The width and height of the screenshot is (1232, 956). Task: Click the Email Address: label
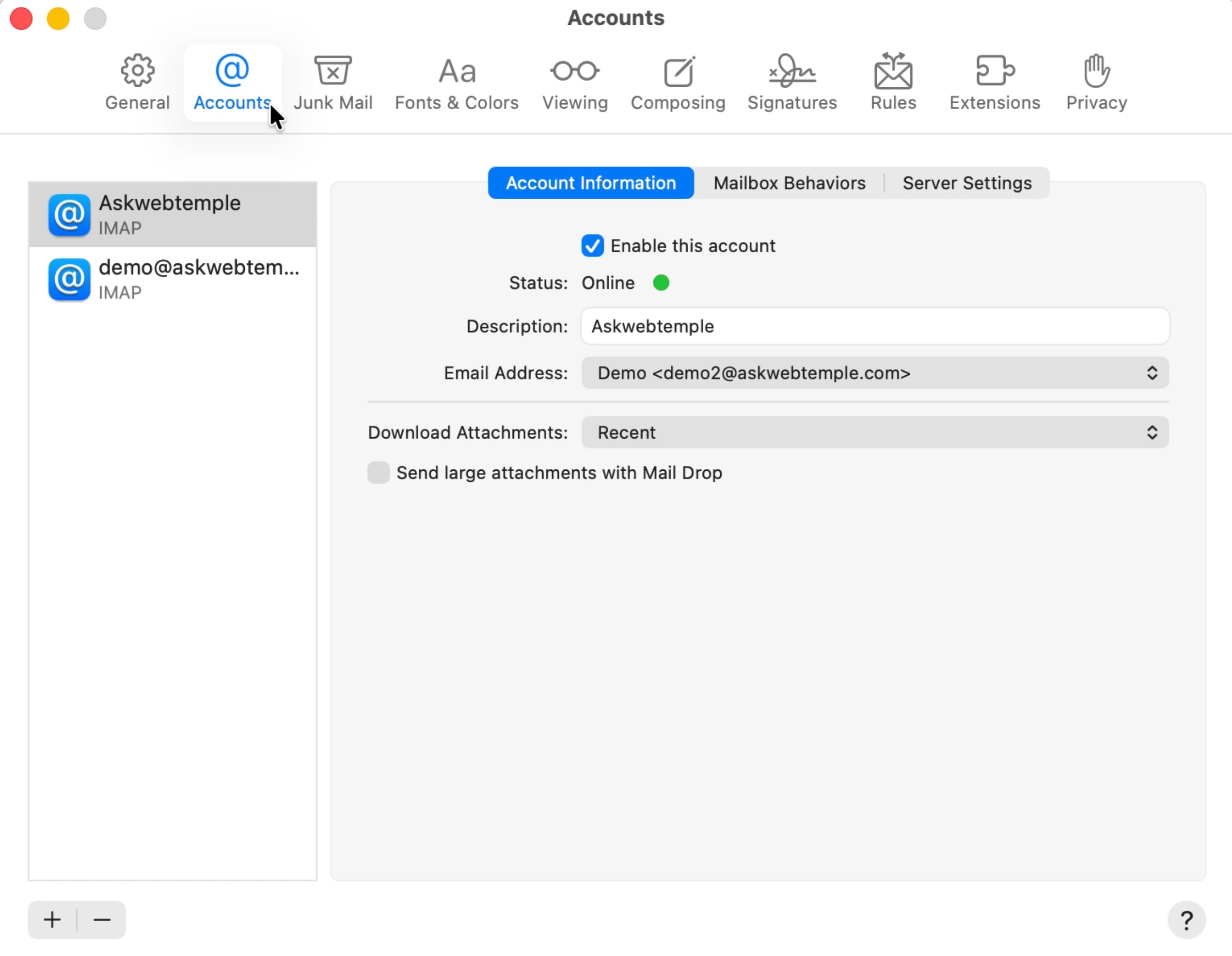coord(505,373)
